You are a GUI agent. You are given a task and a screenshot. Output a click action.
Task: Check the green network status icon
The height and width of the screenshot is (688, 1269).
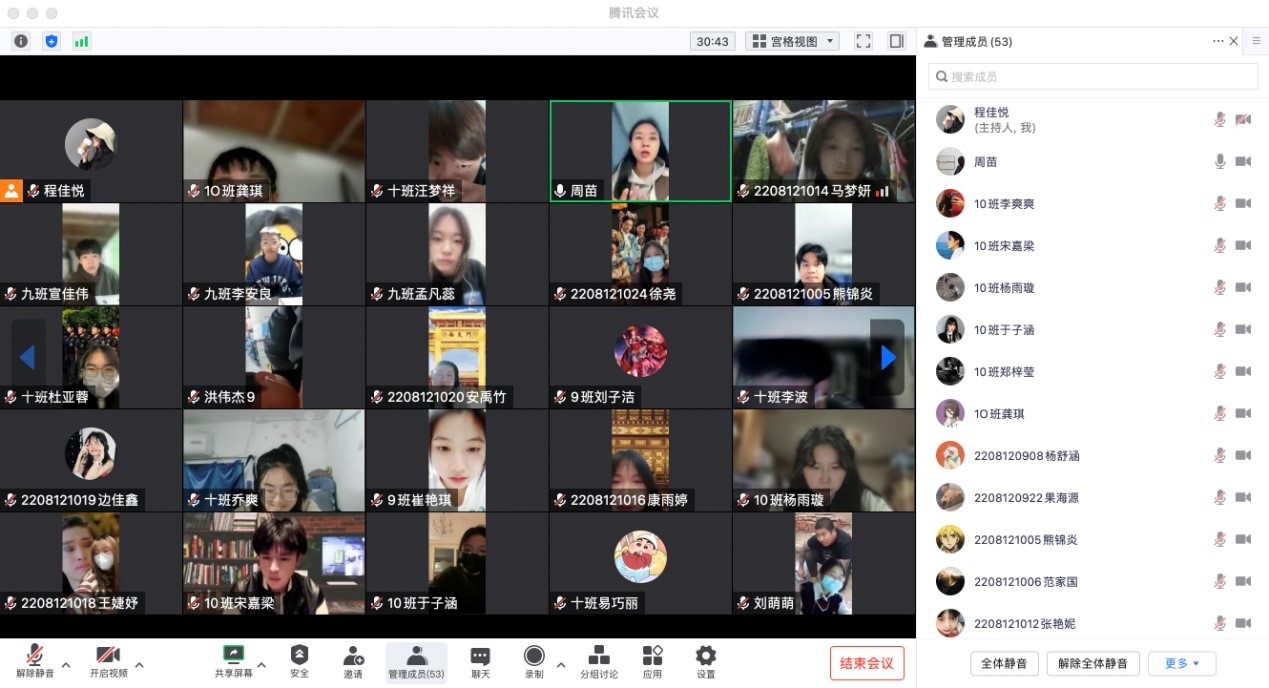click(81, 41)
